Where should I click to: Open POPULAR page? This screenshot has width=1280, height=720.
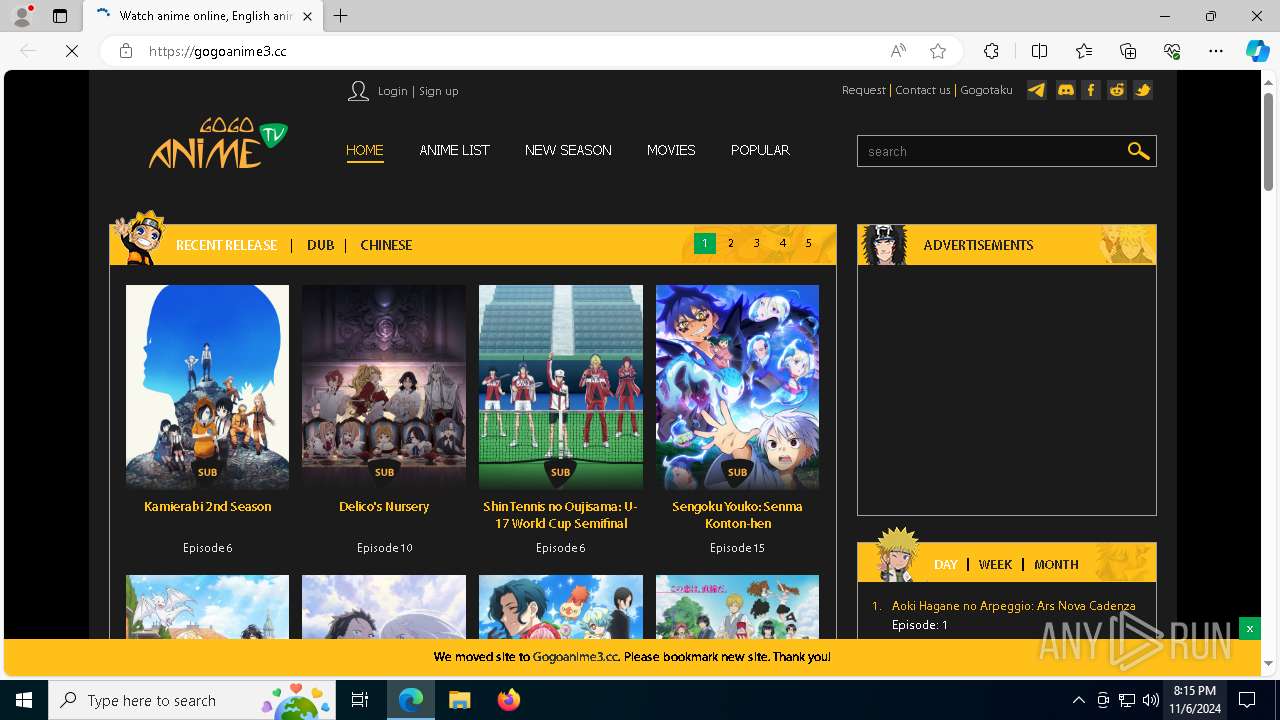point(760,150)
